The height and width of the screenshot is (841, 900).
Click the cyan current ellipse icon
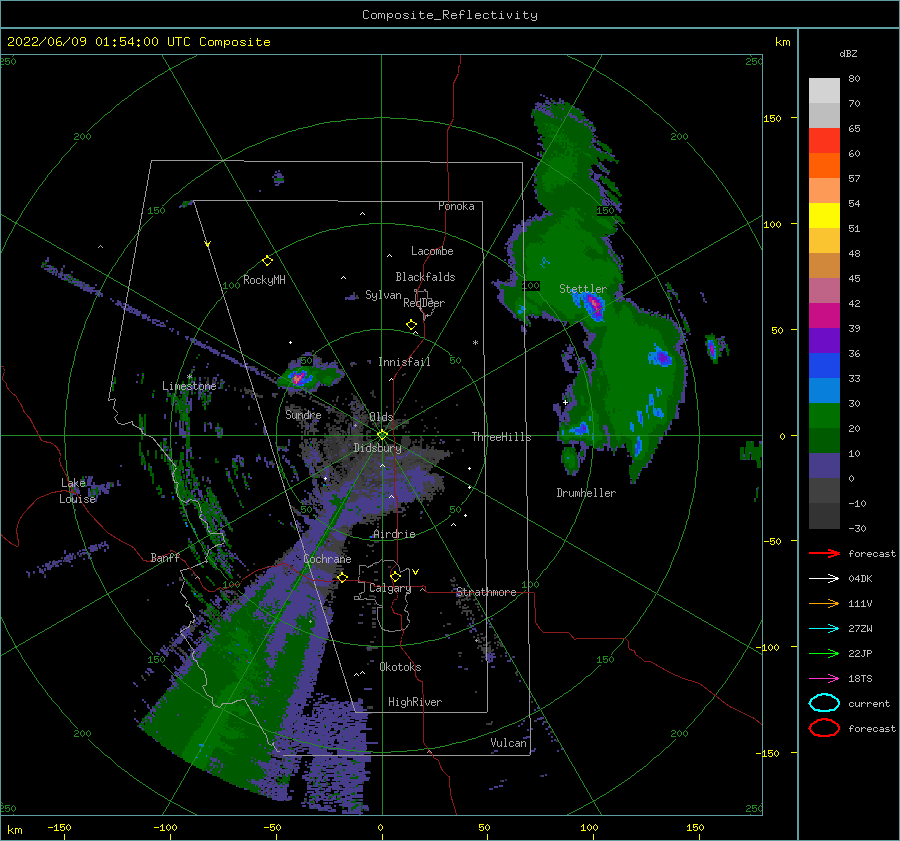pyautogui.click(x=824, y=703)
